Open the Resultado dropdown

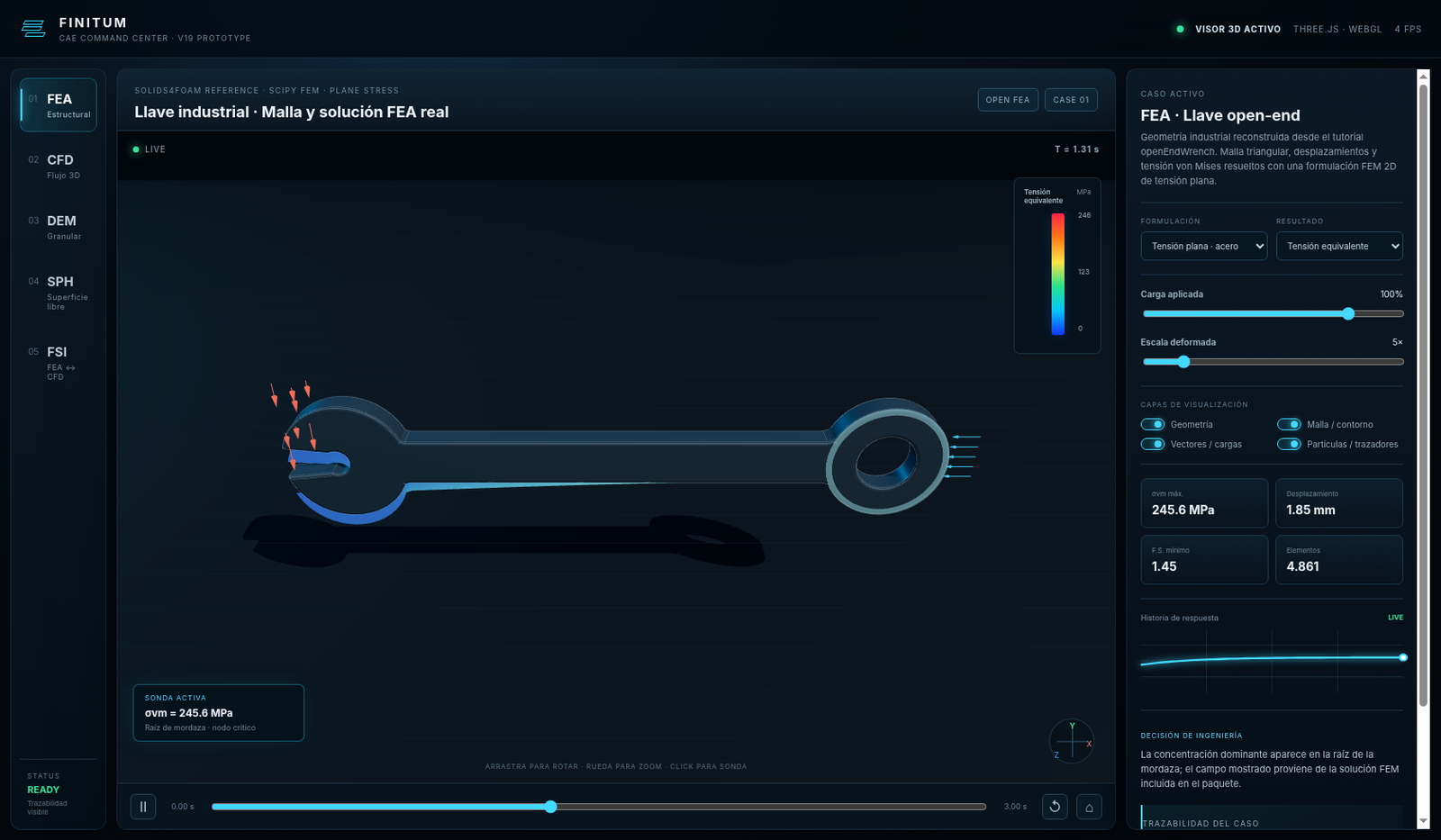pos(1339,246)
